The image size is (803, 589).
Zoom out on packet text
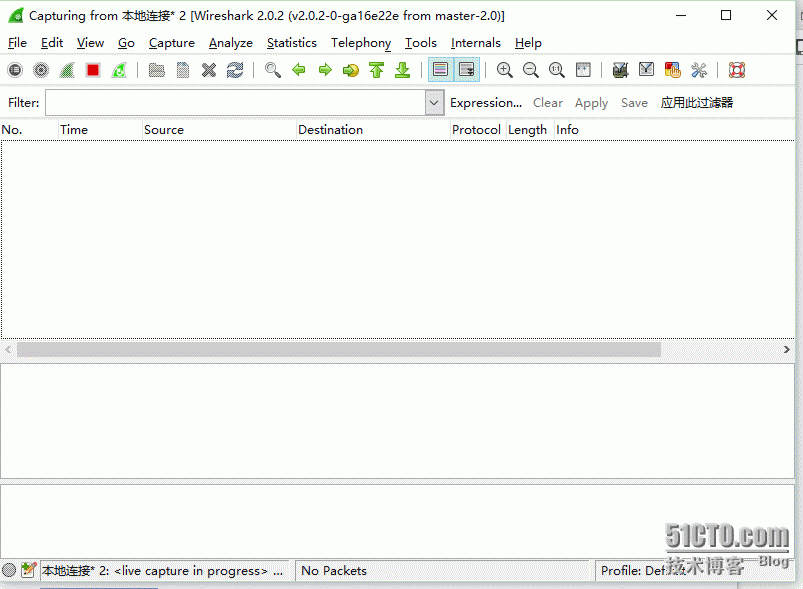point(531,70)
